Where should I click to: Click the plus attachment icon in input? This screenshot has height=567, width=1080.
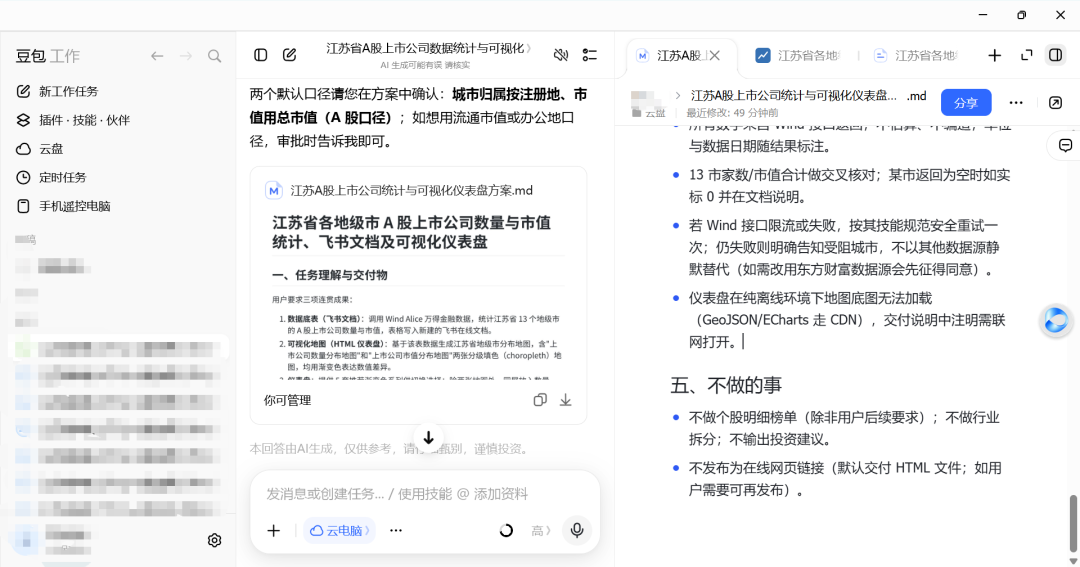click(x=273, y=530)
